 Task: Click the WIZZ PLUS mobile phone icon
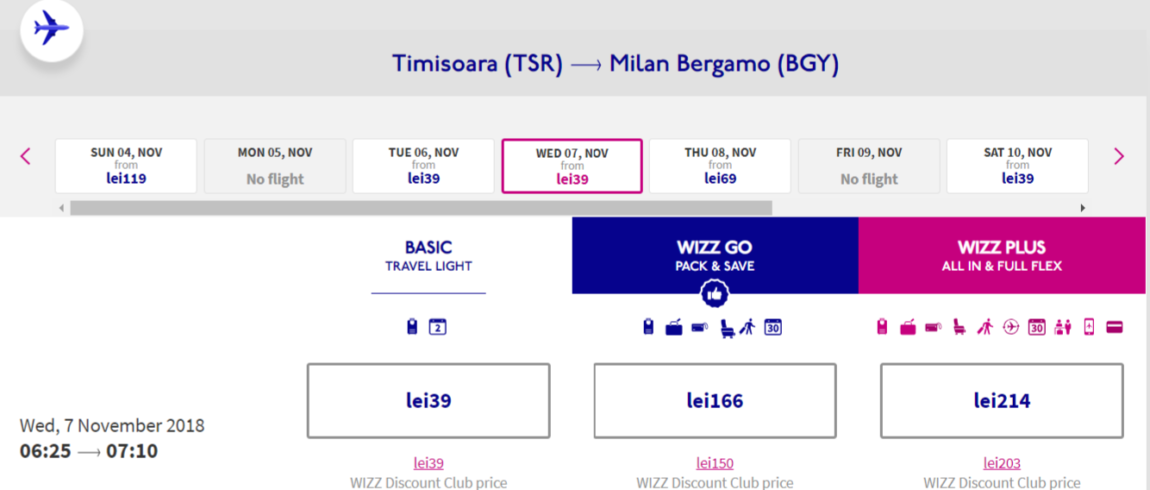coord(1089,327)
